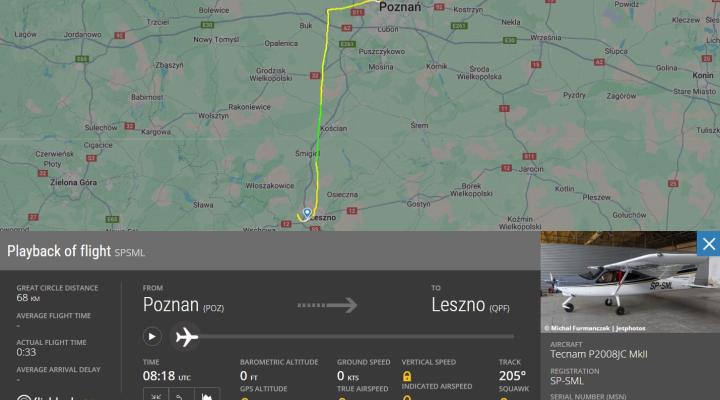The height and width of the screenshot is (400, 720).
Task: Click the third icon button below time
Action: [x=207, y=395]
